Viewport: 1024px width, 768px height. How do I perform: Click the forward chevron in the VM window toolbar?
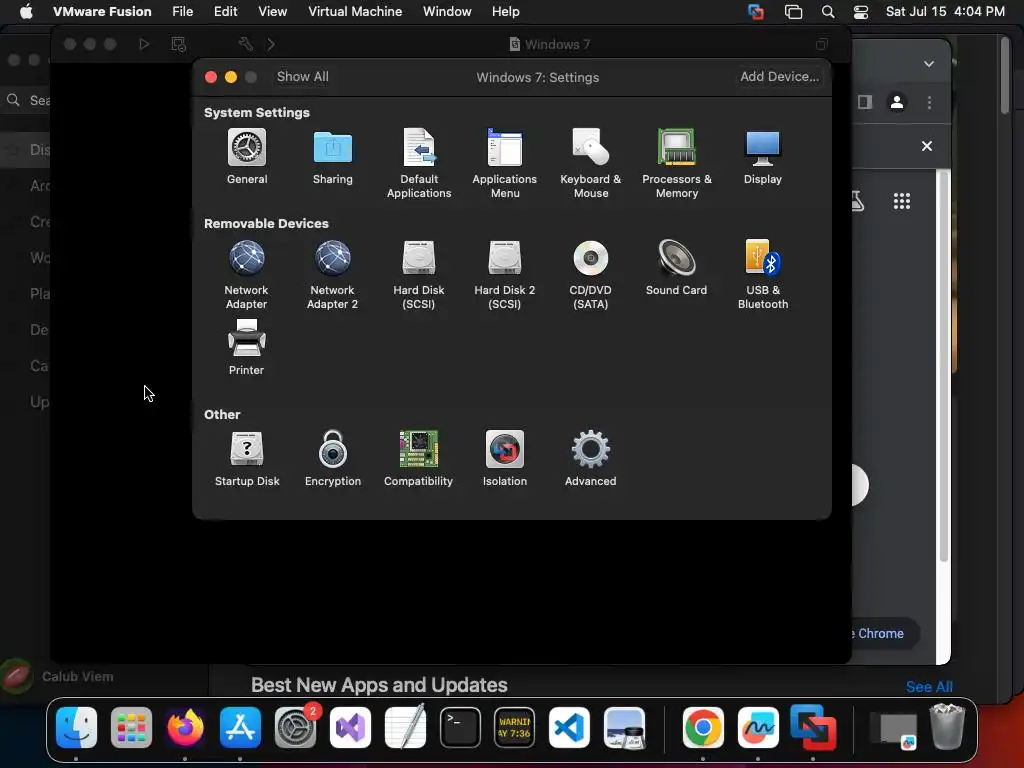point(271,44)
